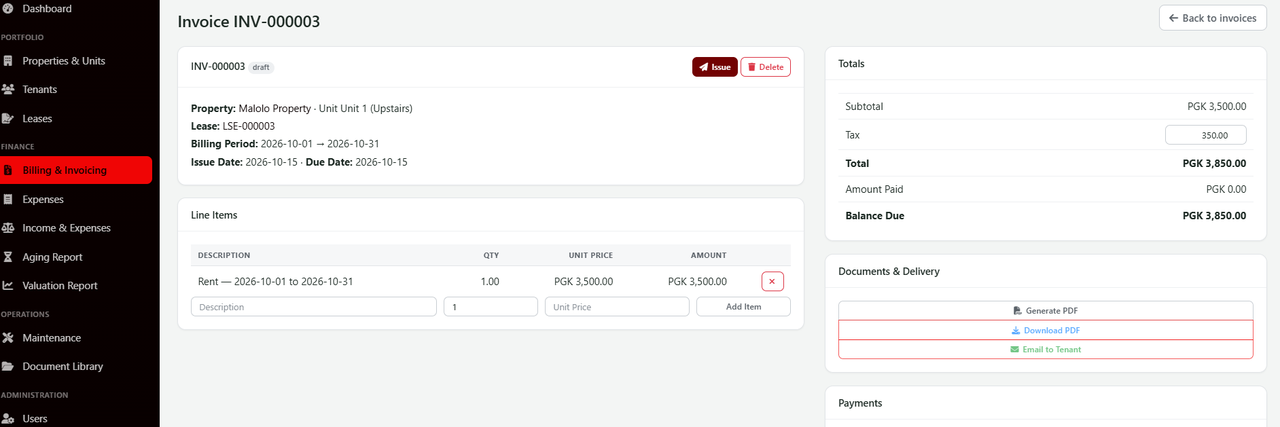Image resolution: width=1280 pixels, height=427 pixels.
Task: Open Income & Expenses report
Action: click(x=76, y=228)
